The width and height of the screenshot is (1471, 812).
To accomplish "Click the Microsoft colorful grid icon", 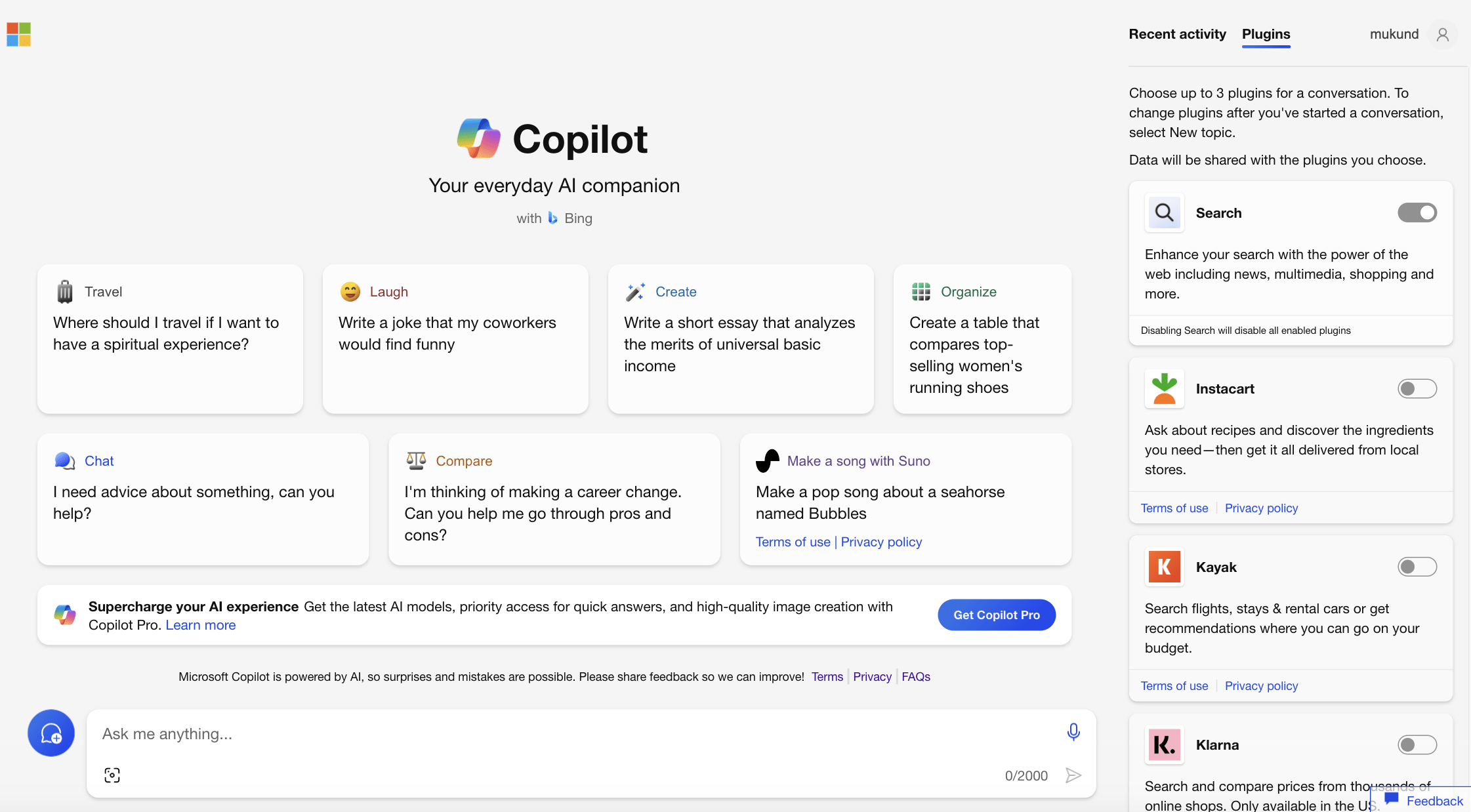I will 20,32.
